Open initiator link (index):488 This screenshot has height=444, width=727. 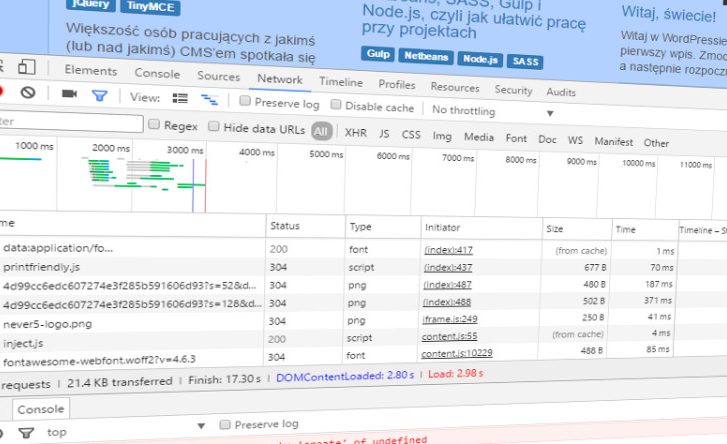(x=446, y=302)
